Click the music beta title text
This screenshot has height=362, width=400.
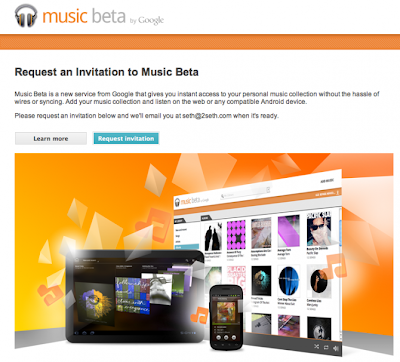(84, 16)
